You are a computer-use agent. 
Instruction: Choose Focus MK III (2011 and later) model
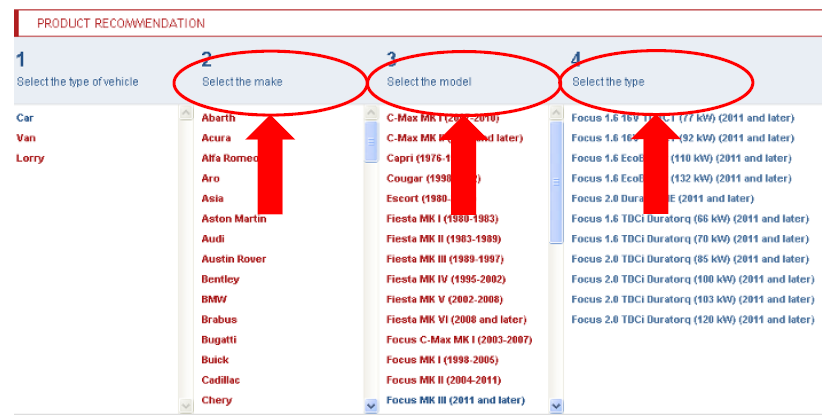455,400
